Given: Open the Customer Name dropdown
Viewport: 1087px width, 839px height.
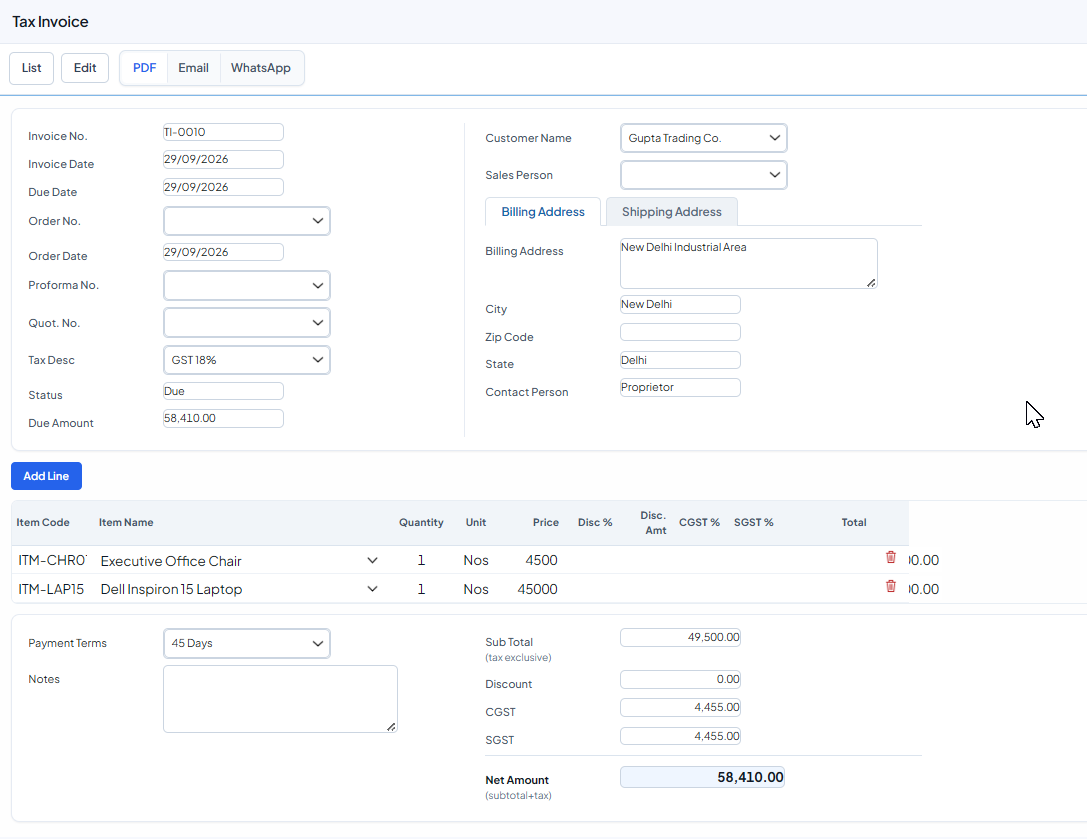Looking at the screenshot, I should coord(704,138).
